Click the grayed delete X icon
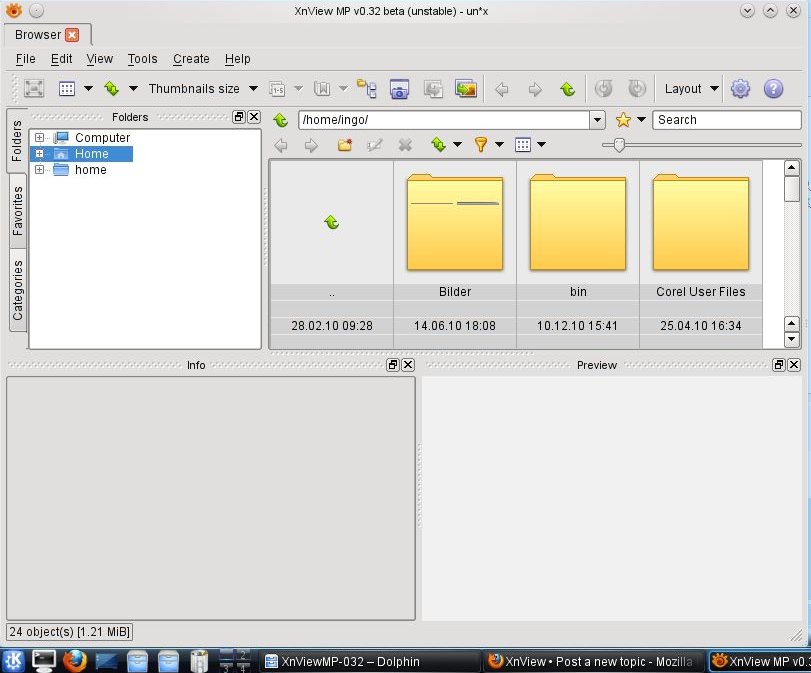 tap(405, 145)
